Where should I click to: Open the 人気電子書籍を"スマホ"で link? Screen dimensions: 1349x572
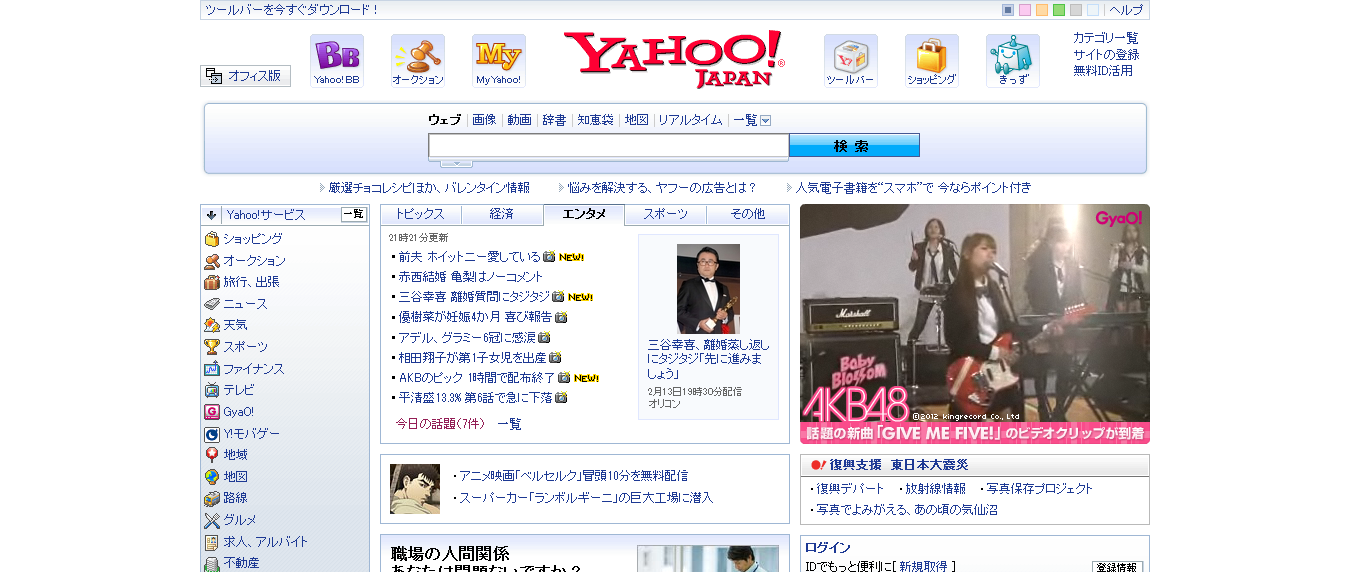(x=913, y=188)
